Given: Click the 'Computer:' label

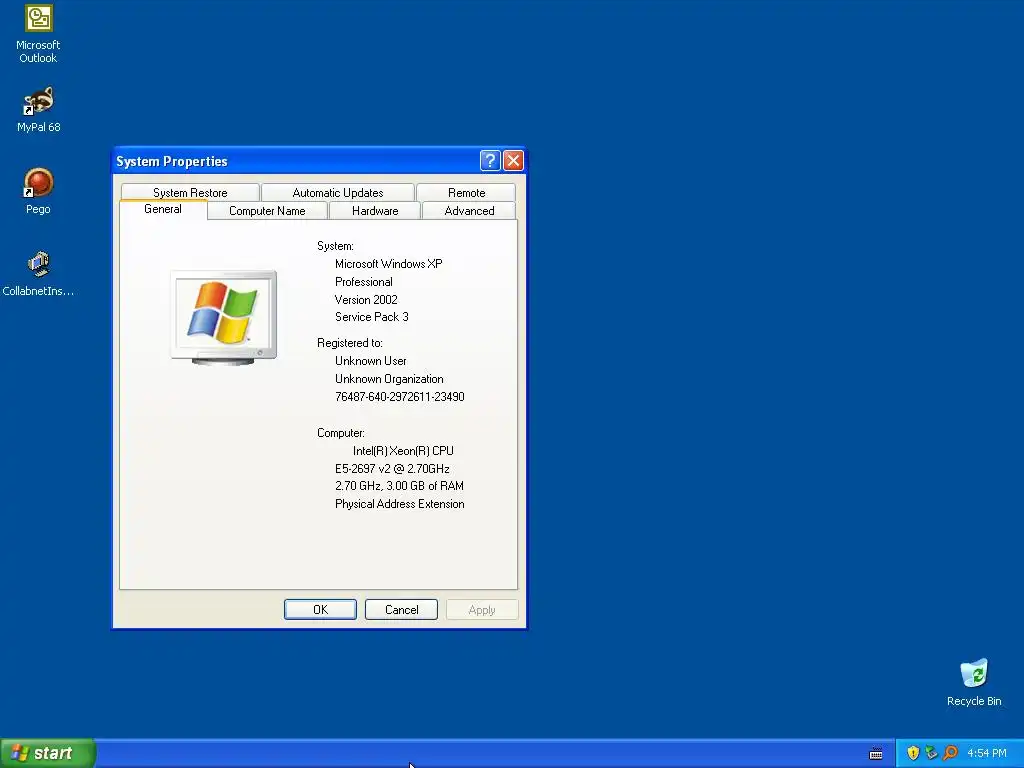Looking at the screenshot, I should (x=341, y=433).
